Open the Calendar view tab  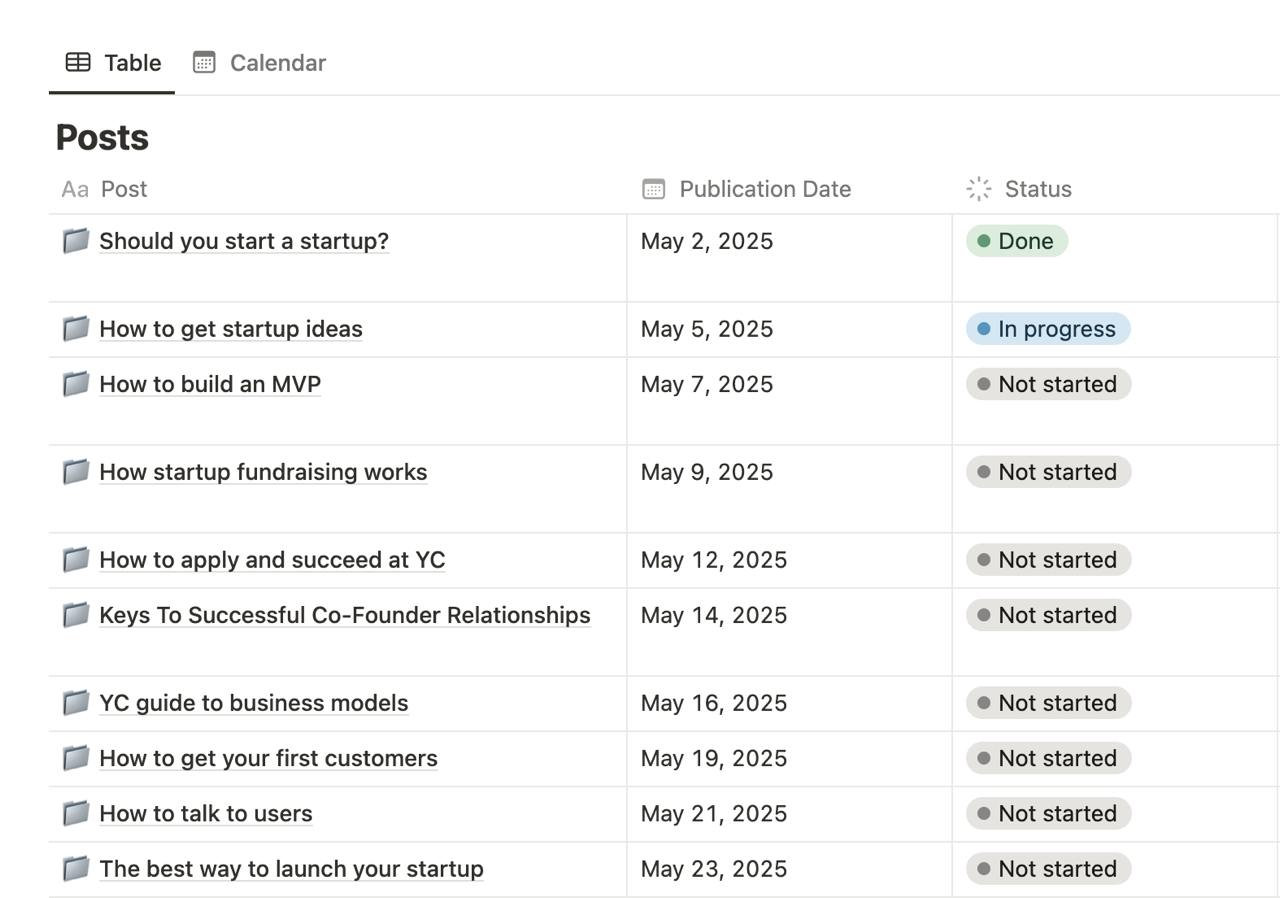(259, 63)
